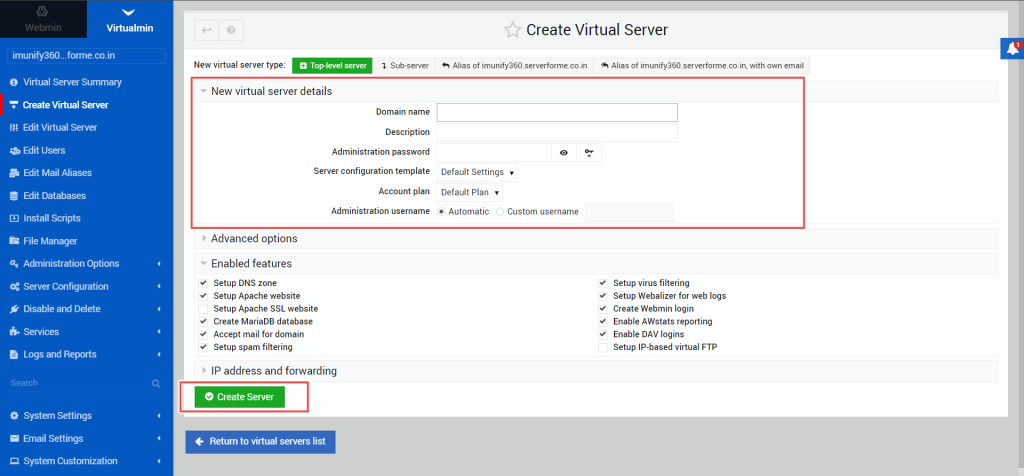Click Return to virtual servers list
Screen dimensions: 1024x476
pyautogui.click(x=260, y=441)
